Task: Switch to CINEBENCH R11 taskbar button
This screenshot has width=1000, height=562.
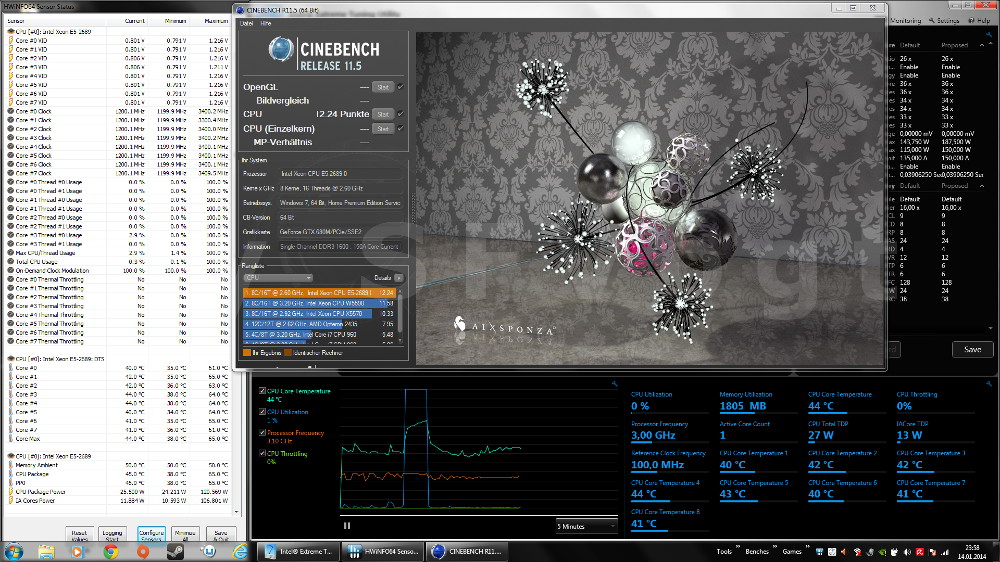Action: [x=466, y=551]
